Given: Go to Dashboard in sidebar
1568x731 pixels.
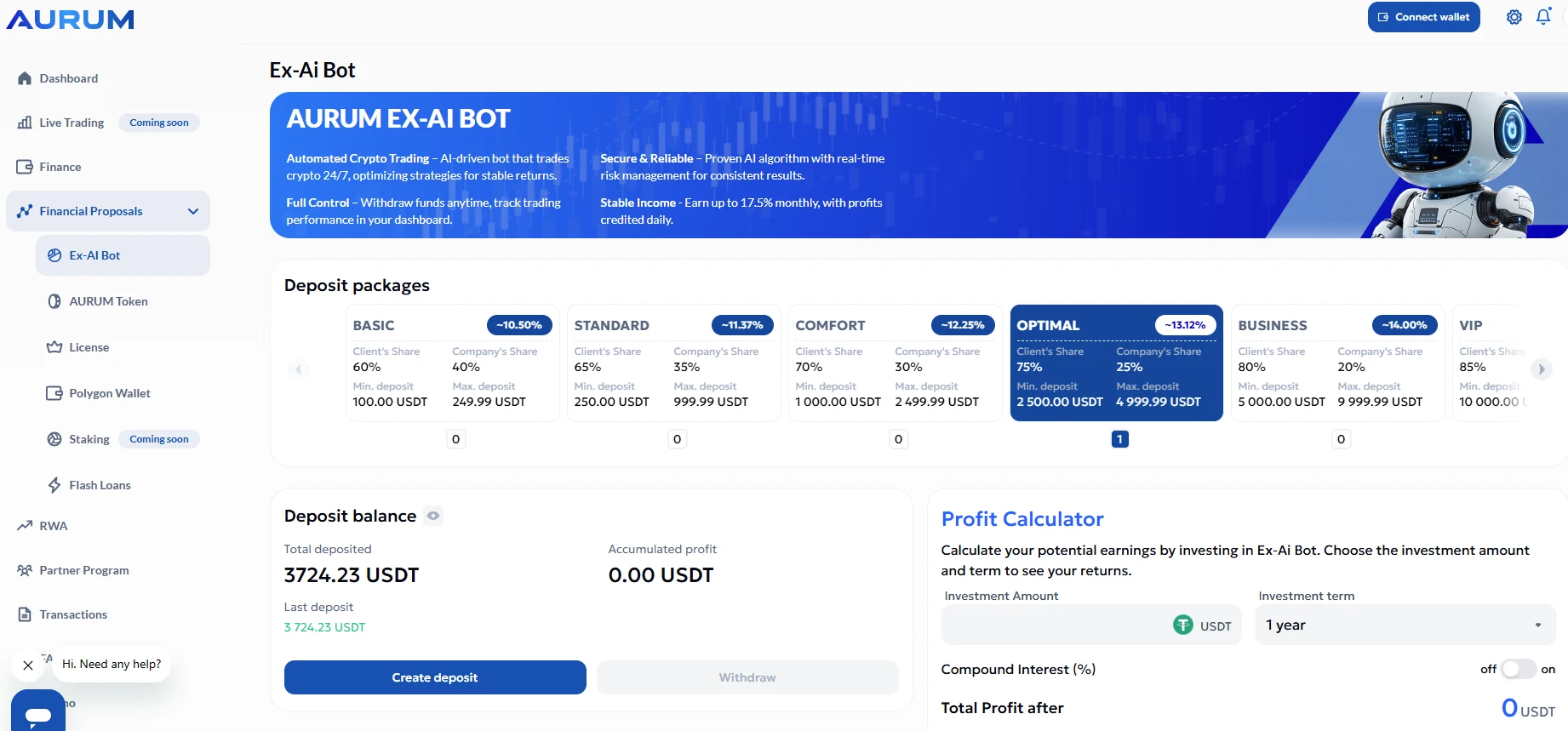Looking at the screenshot, I should click(x=68, y=78).
